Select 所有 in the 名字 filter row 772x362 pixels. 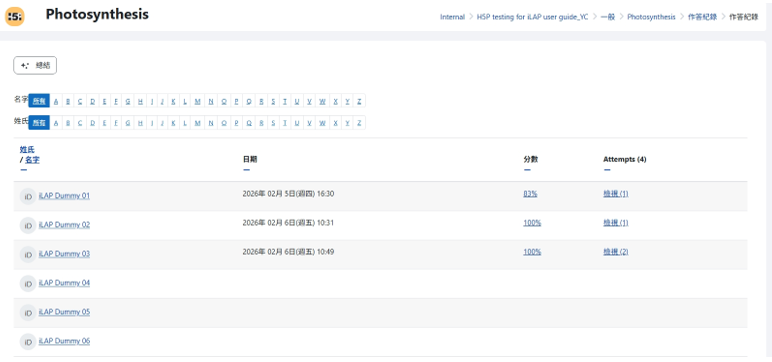[x=39, y=101]
